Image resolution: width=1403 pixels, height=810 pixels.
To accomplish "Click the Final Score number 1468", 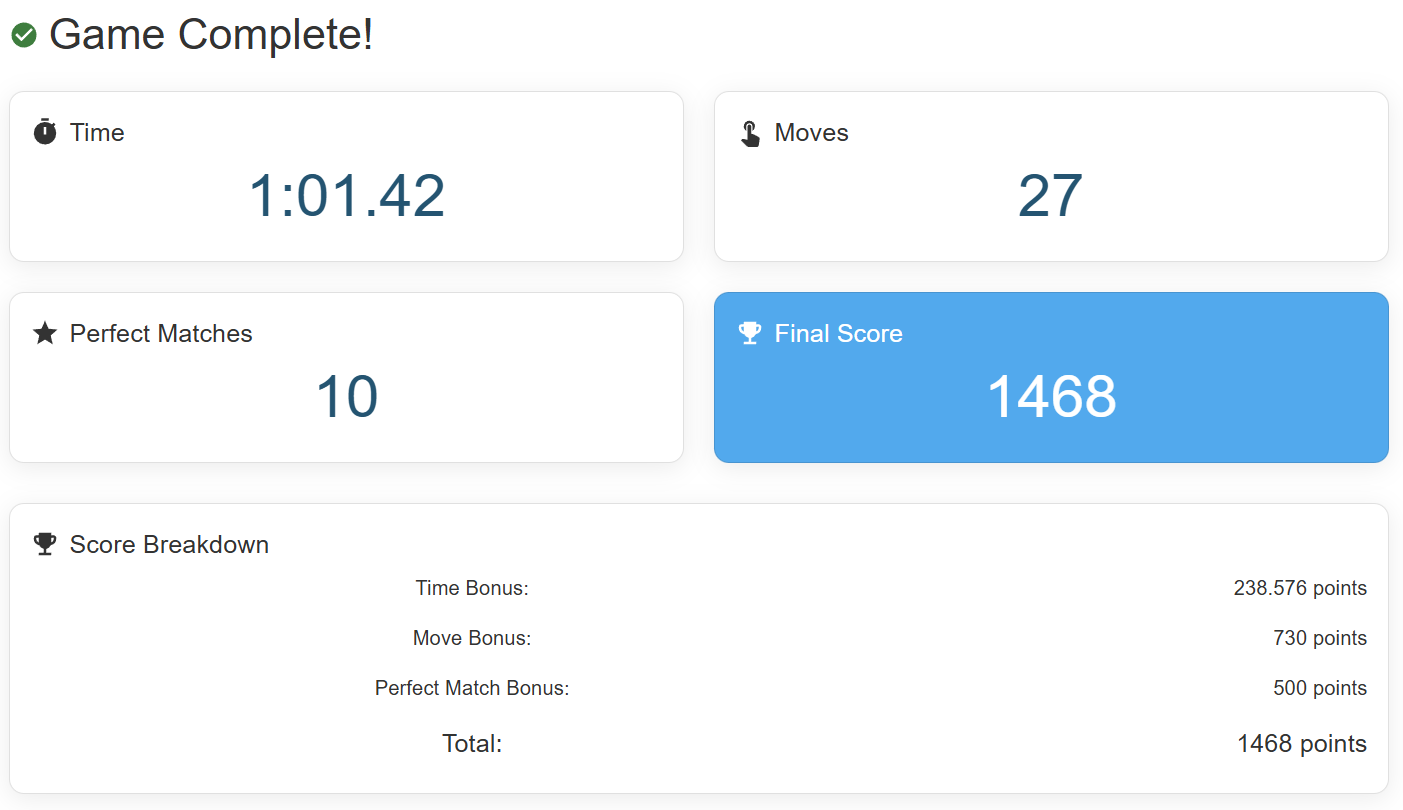I will click(1051, 396).
